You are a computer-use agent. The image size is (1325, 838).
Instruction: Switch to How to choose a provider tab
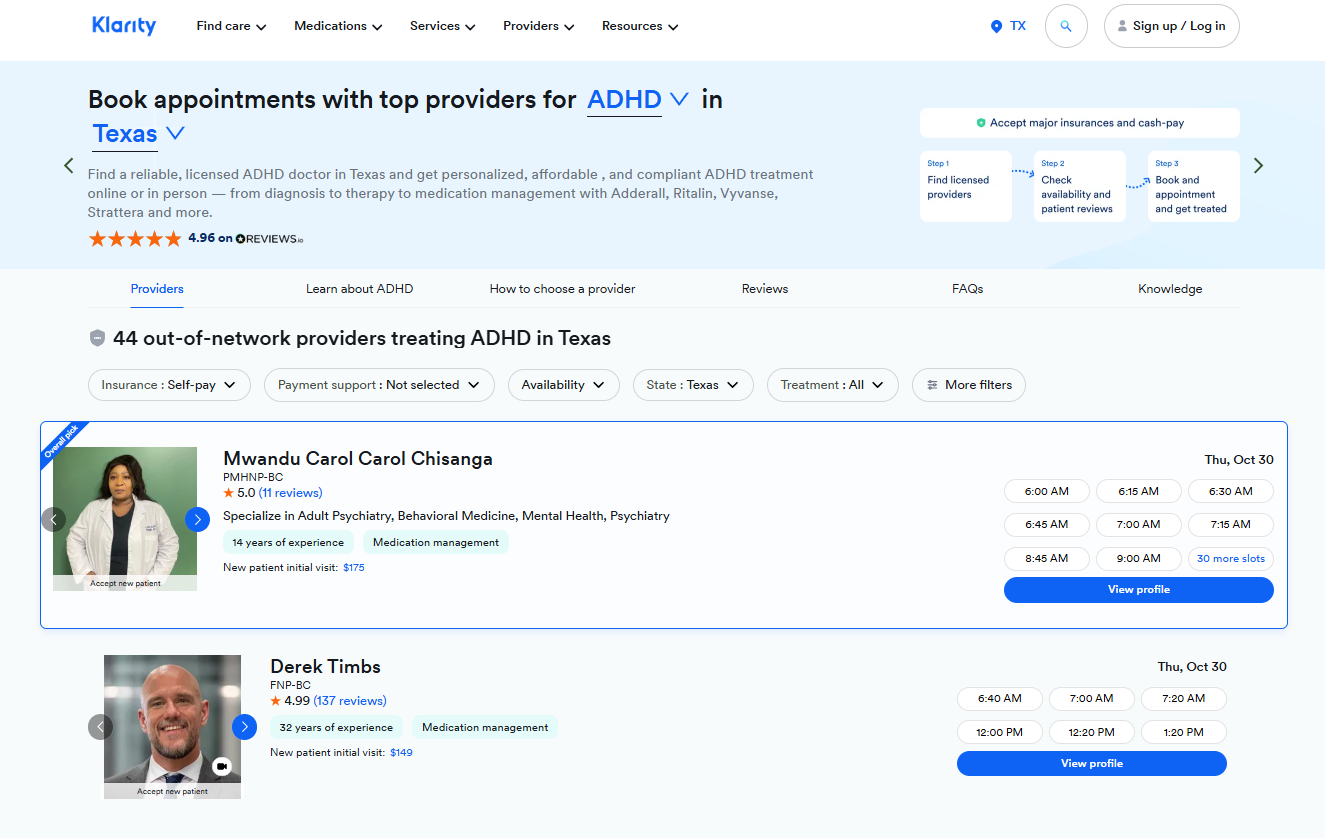pyautogui.click(x=562, y=289)
